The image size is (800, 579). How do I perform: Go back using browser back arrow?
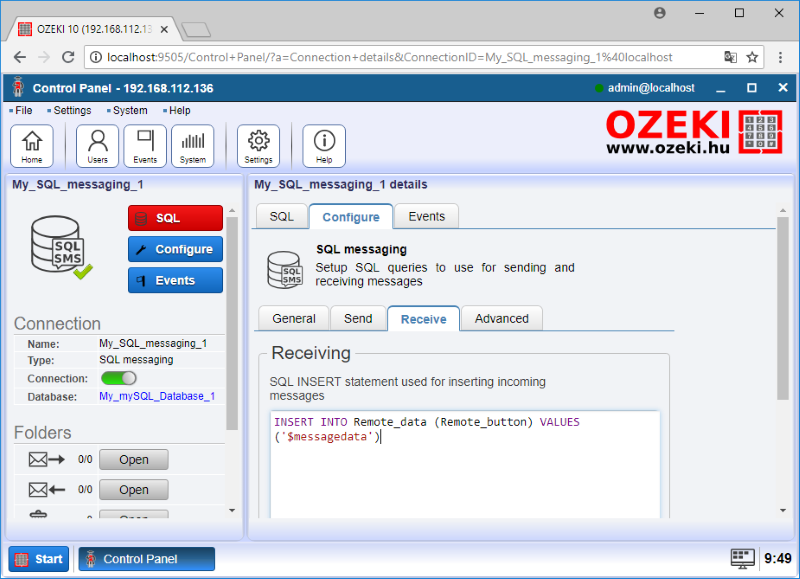click(20, 57)
